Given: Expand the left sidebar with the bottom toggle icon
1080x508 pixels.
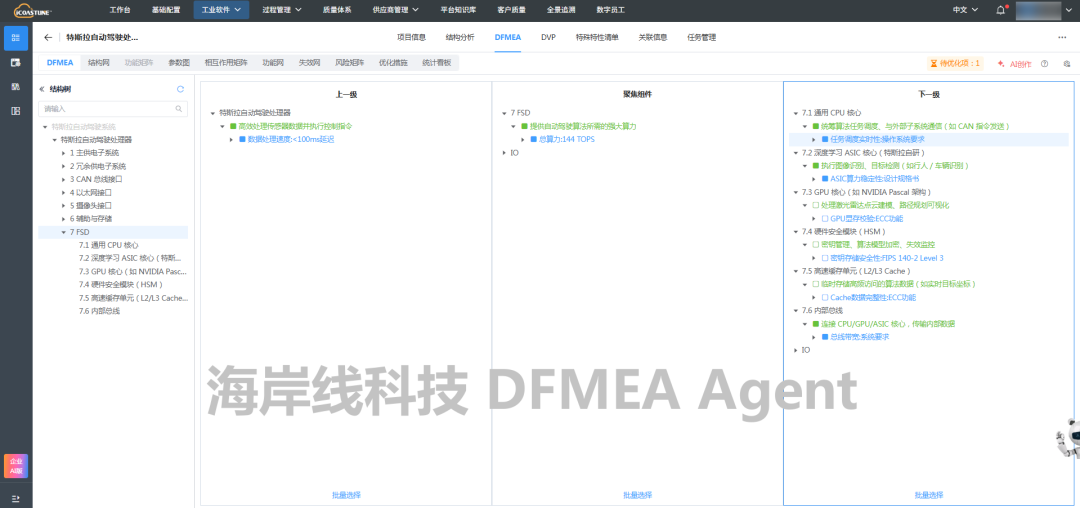Looking at the screenshot, I should [16, 498].
